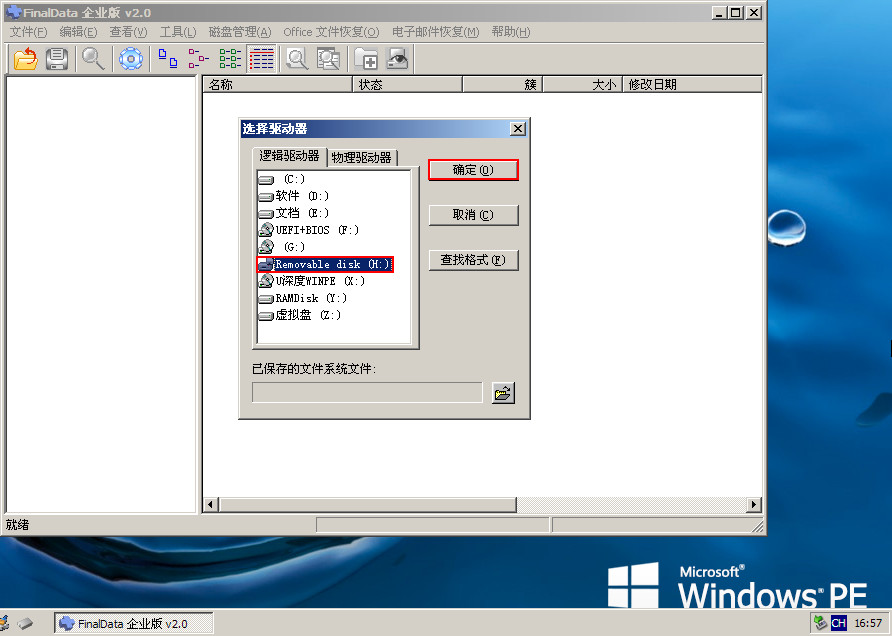Open the 磁盘管理(A) menu

click(x=240, y=32)
